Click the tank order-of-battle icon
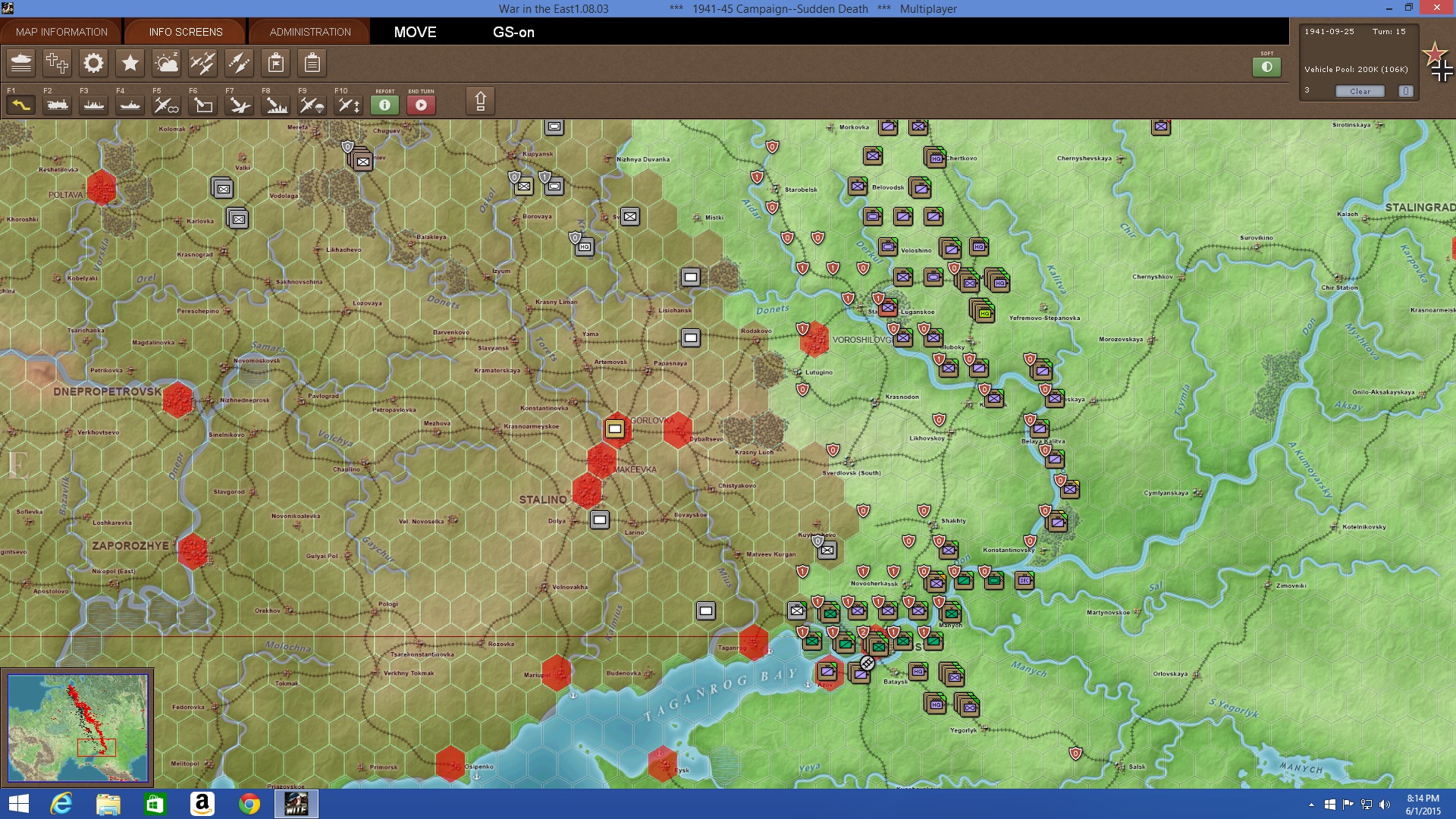The image size is (1456, 819). click(21, 63)
